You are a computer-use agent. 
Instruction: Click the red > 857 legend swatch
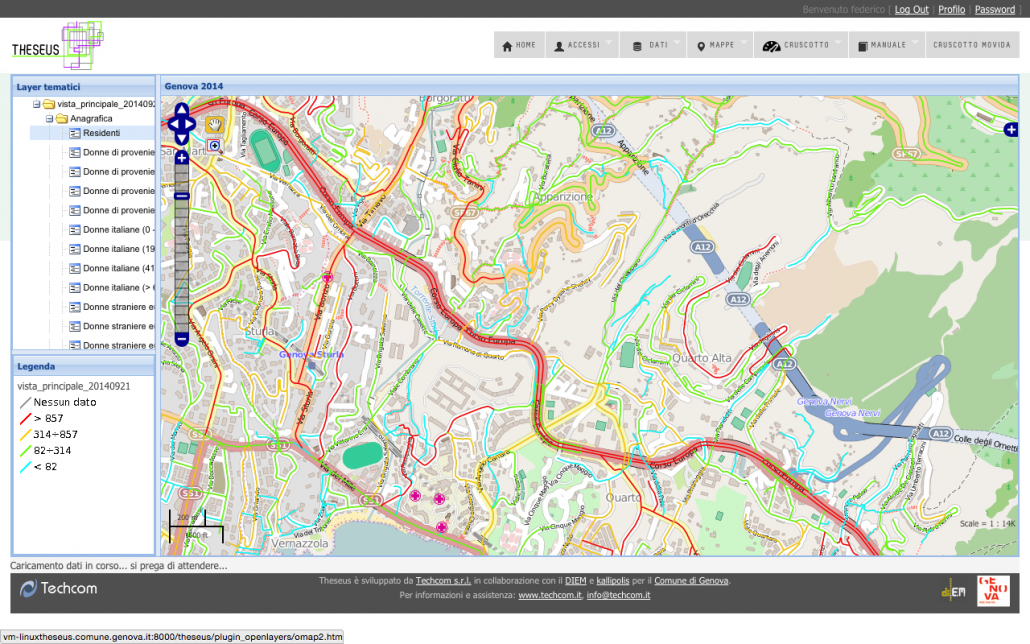pyautogui.click(x=25, y=419)
